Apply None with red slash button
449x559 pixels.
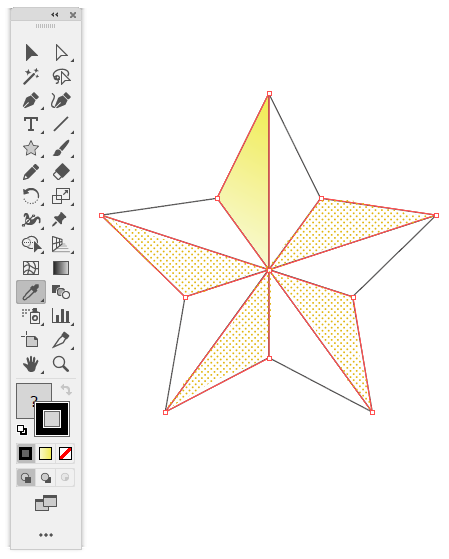(x=65, y=453)
